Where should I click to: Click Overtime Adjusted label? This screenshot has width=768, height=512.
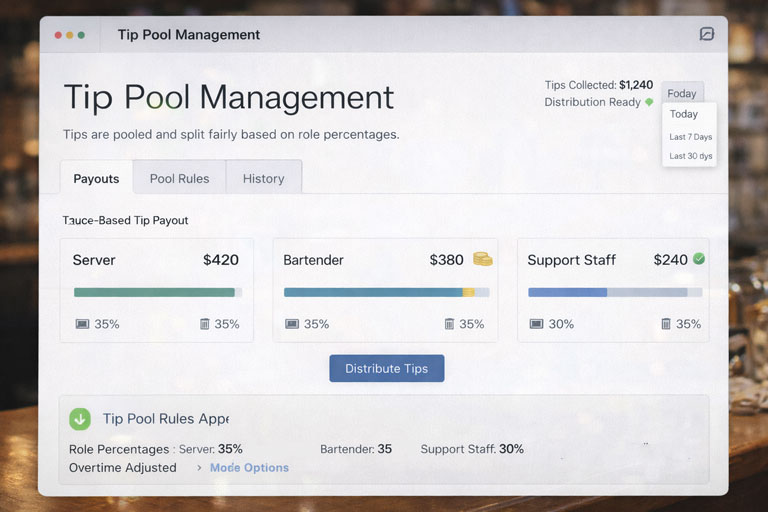coord(122,467)
